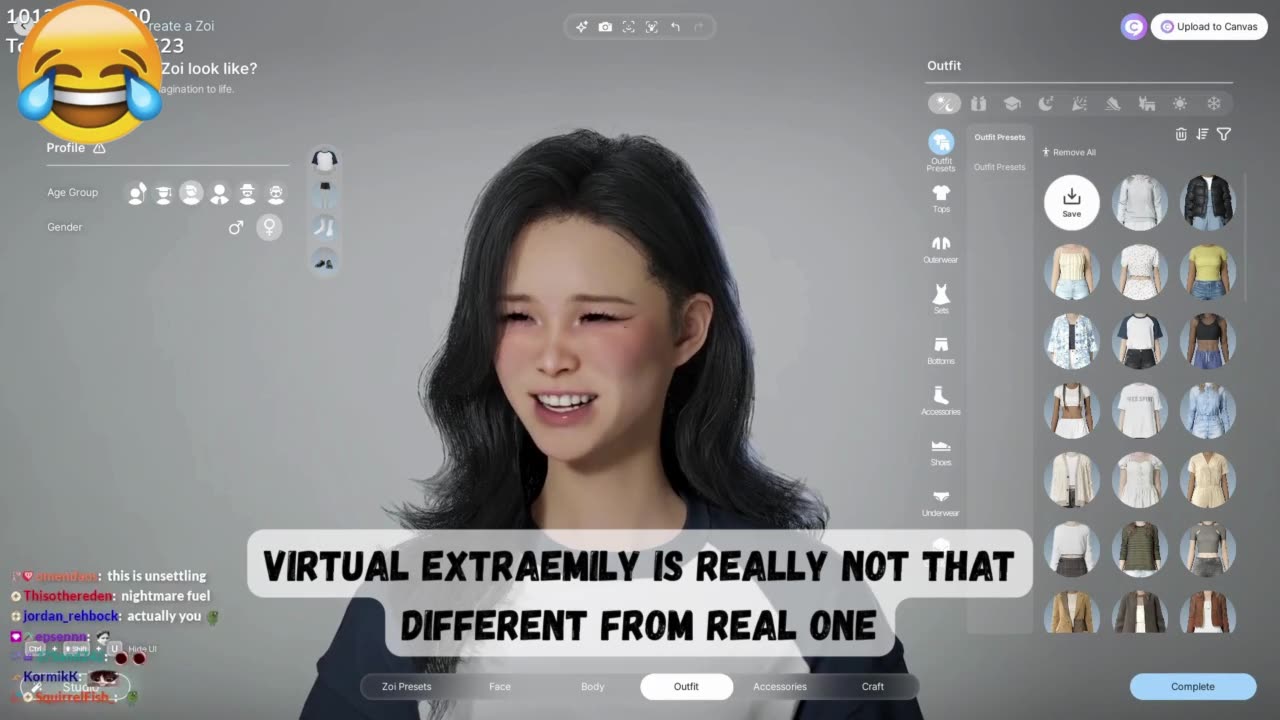
Task: Click the Complete button
Action: (1193, 687)
